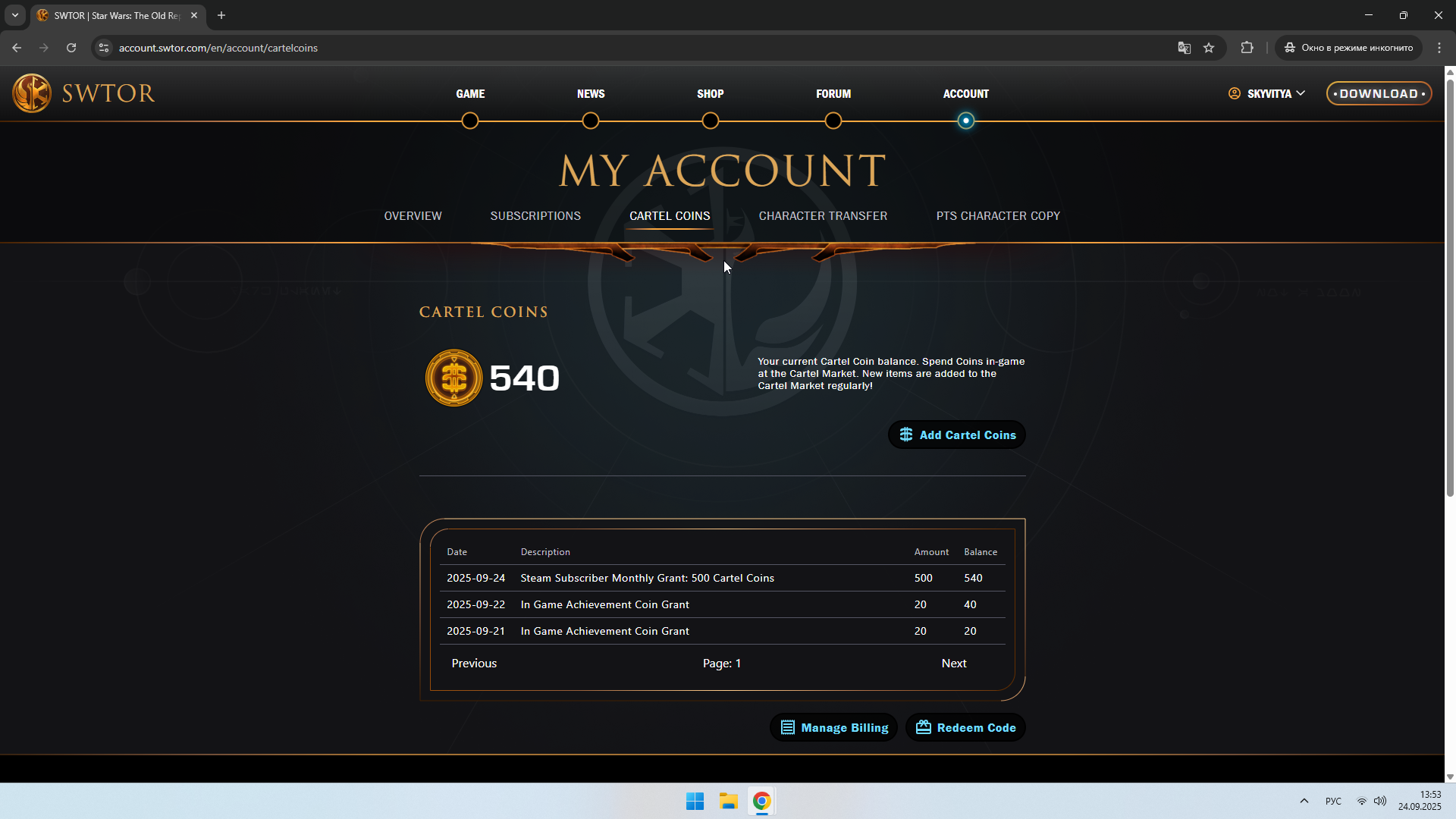Open the tab search dropdown arrow
This screenshot has height=819, width=1456.
coord(15,15)
